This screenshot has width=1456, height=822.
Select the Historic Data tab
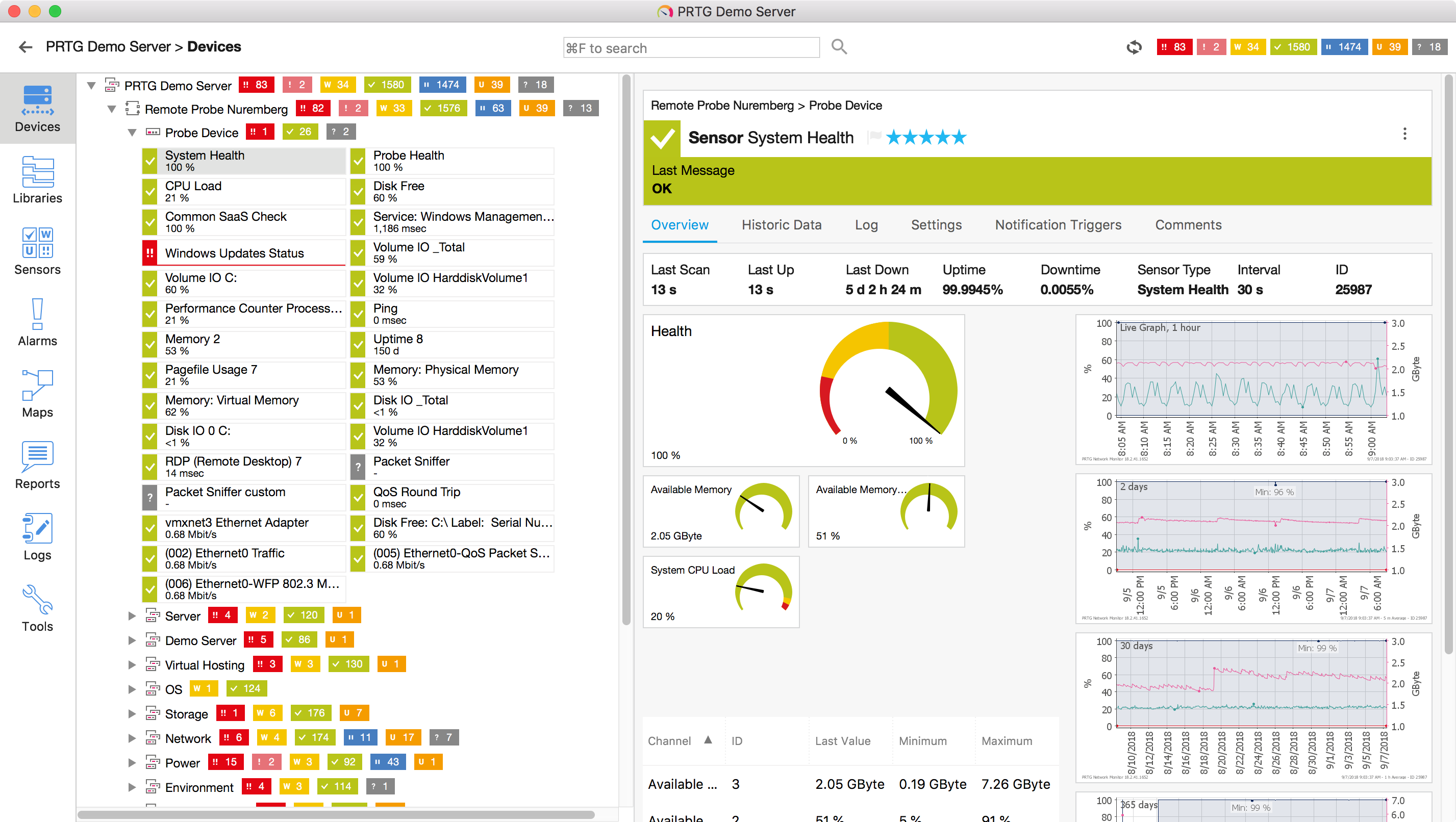780,225
